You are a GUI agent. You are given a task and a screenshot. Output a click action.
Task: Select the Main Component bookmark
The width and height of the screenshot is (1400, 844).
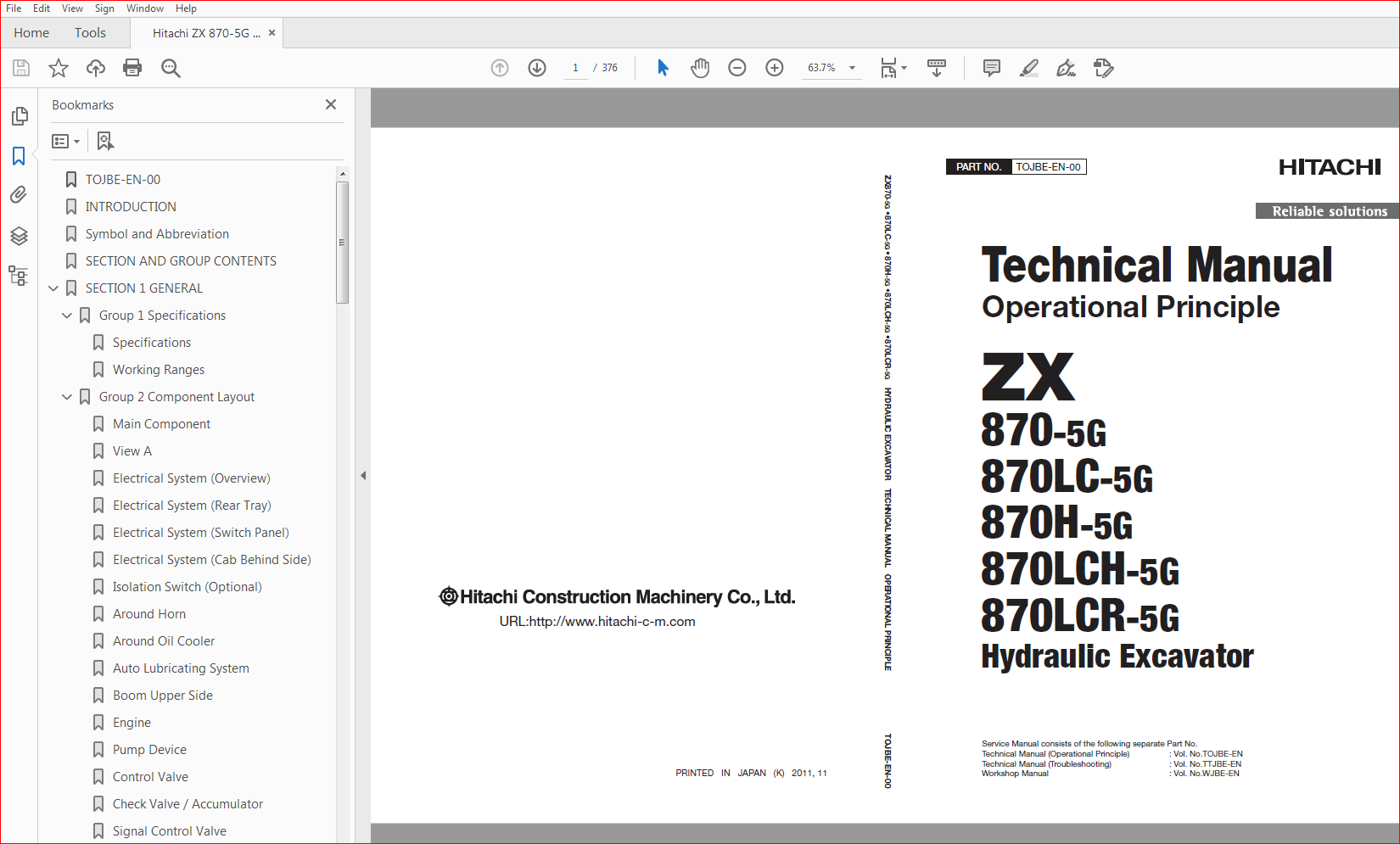[x=161, y=424]
